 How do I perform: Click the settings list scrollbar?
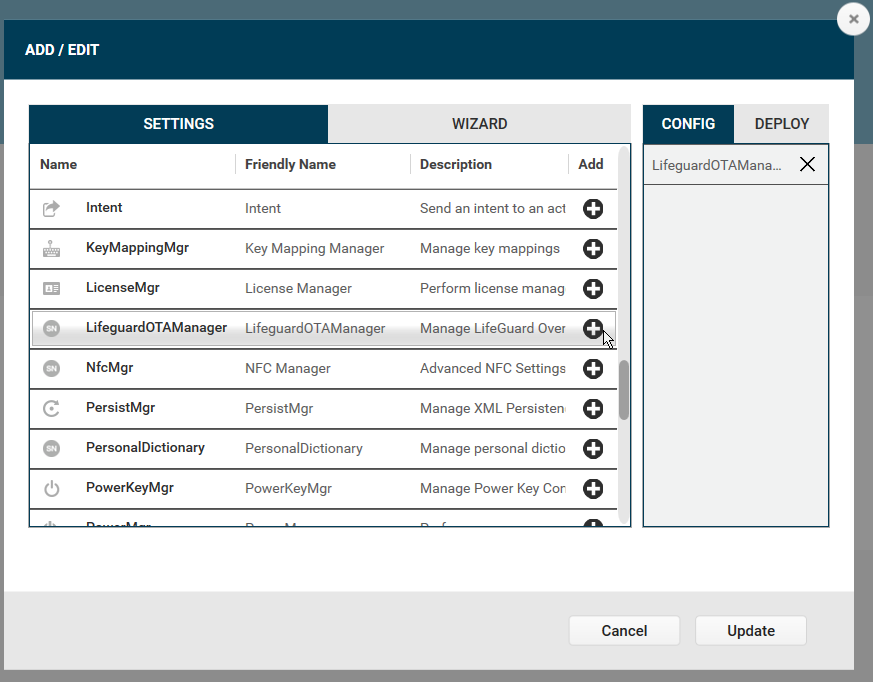(622, 390)
